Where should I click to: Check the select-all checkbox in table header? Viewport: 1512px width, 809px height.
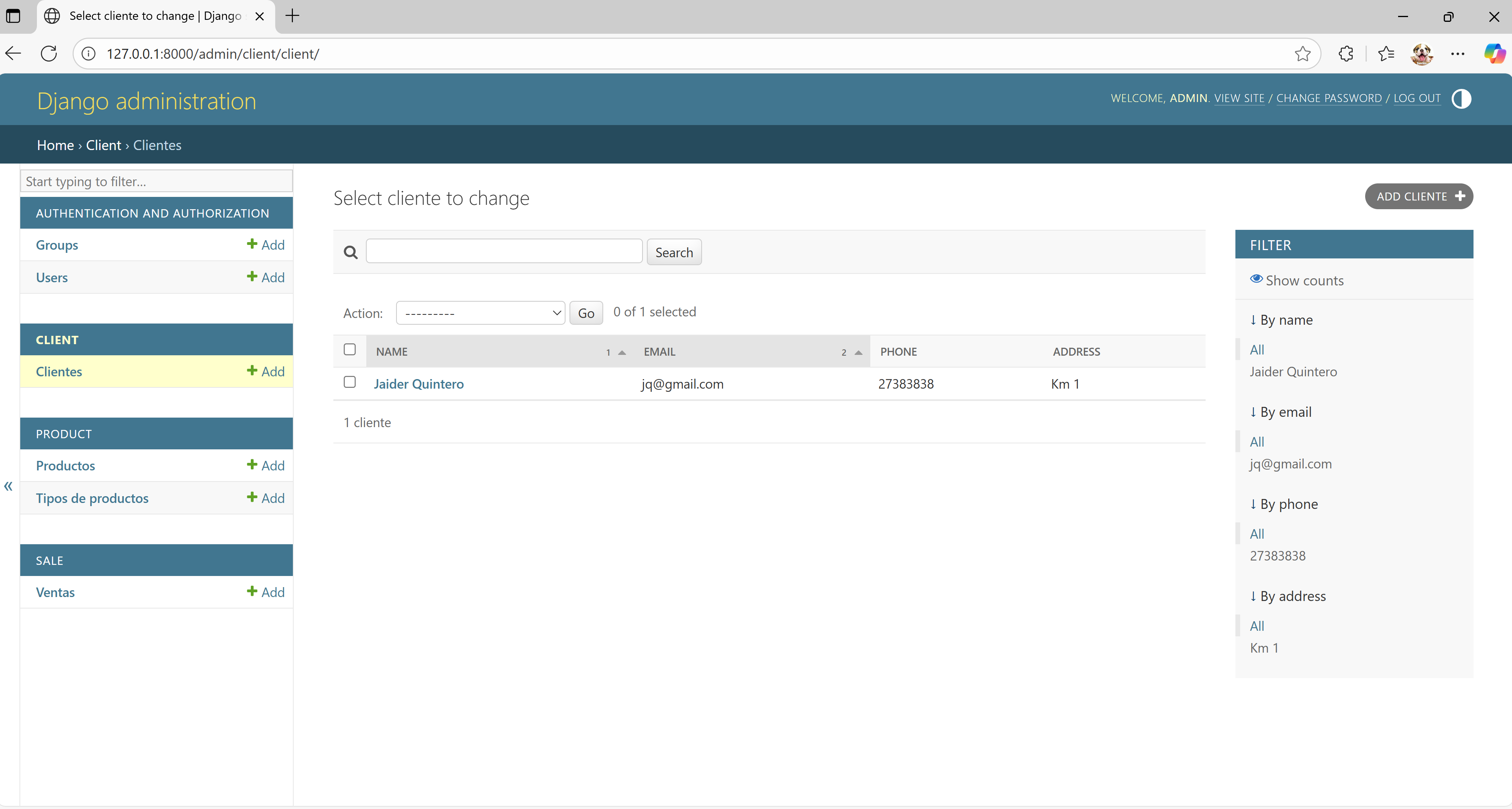click(x=350, y=350)
